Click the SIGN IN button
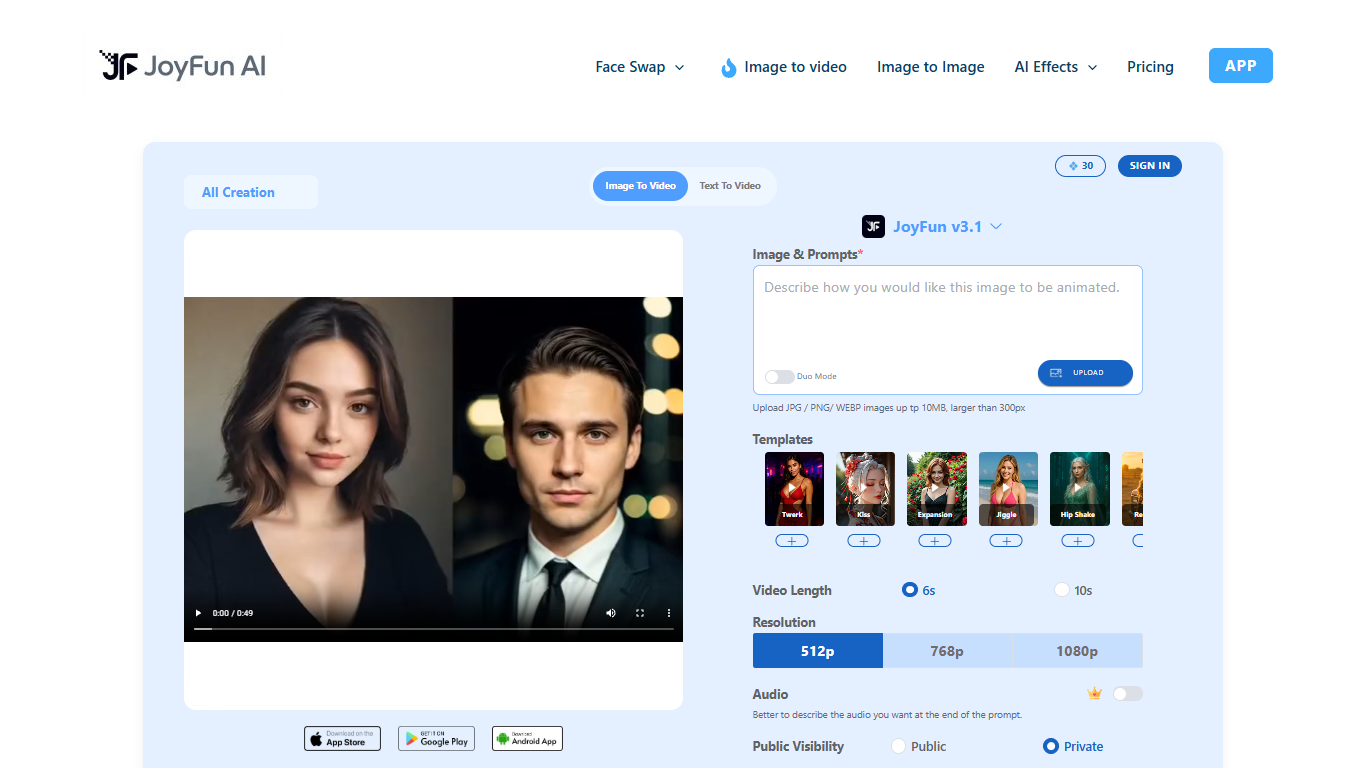 click(1149, 165)
